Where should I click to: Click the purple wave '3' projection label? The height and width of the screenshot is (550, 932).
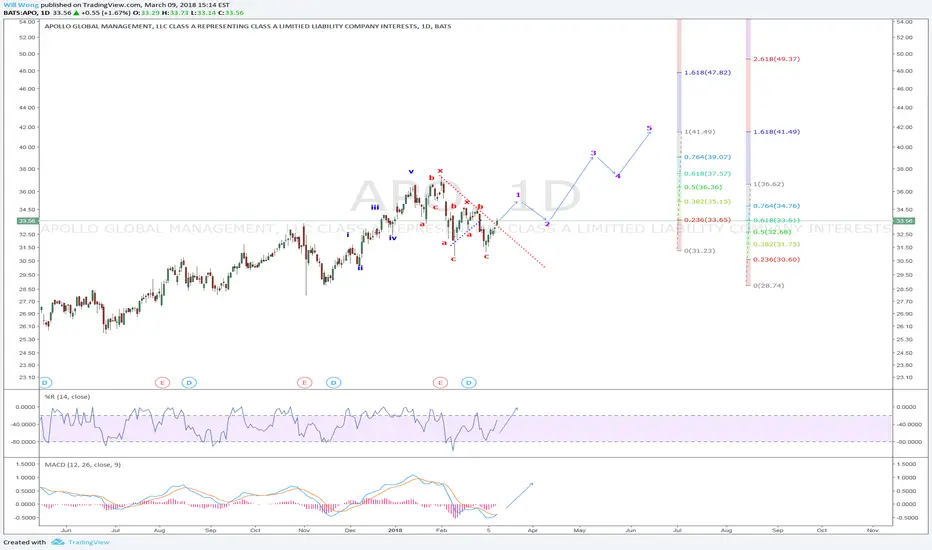[x=593, y=153]
